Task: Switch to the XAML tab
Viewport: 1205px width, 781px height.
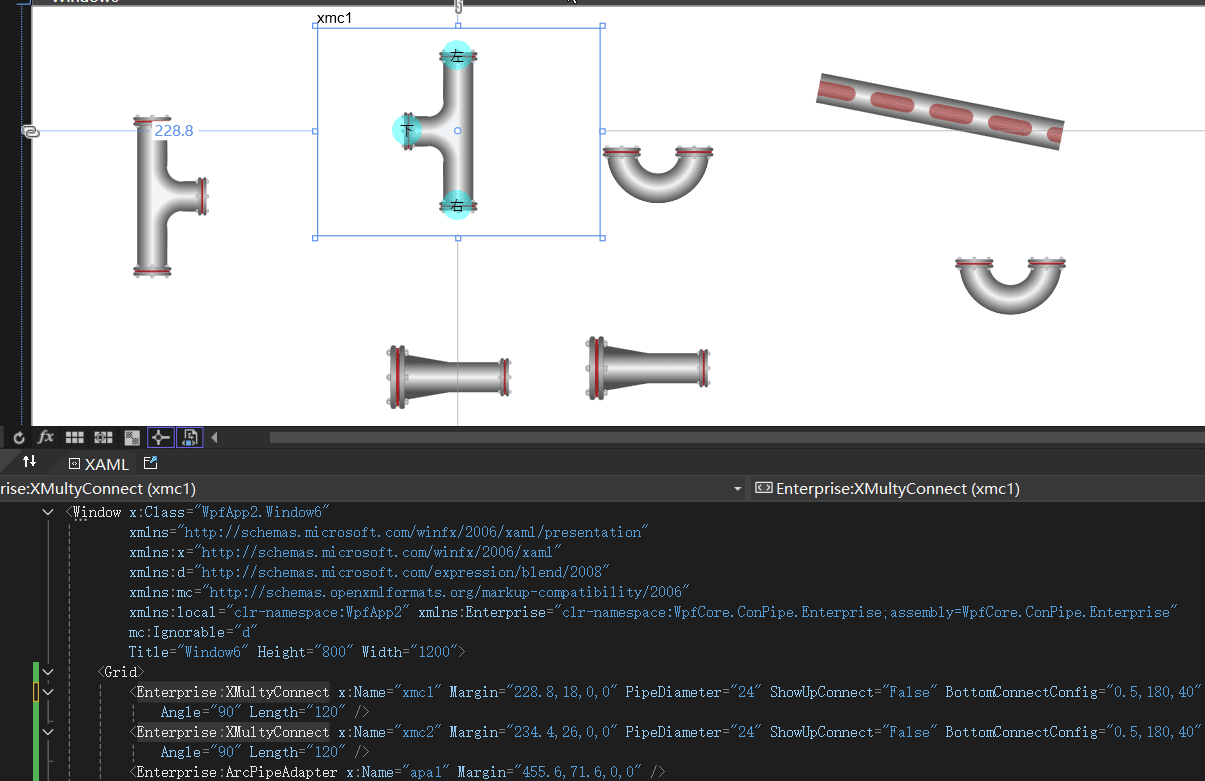Action: (99, 464)
